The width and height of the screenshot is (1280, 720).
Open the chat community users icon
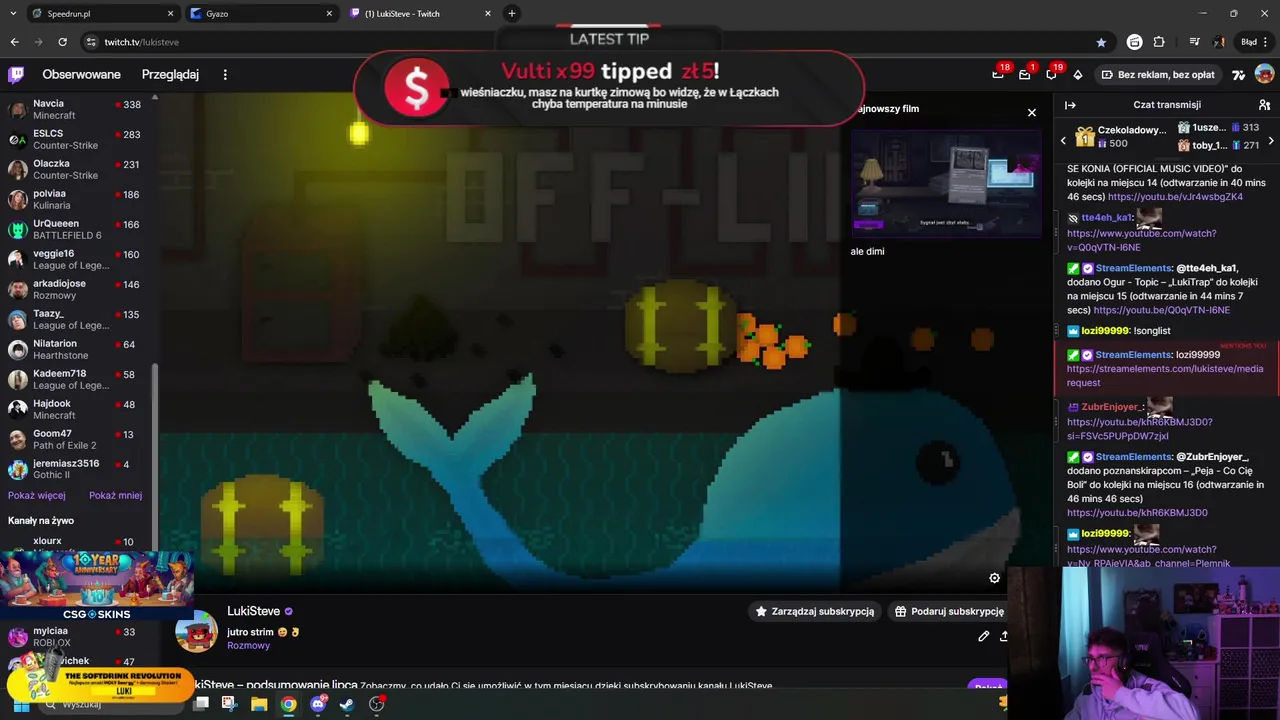coord(1264,104)
